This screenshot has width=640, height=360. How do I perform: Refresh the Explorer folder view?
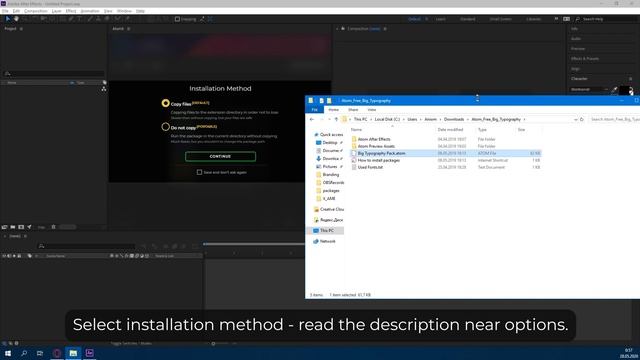point(582,120)
